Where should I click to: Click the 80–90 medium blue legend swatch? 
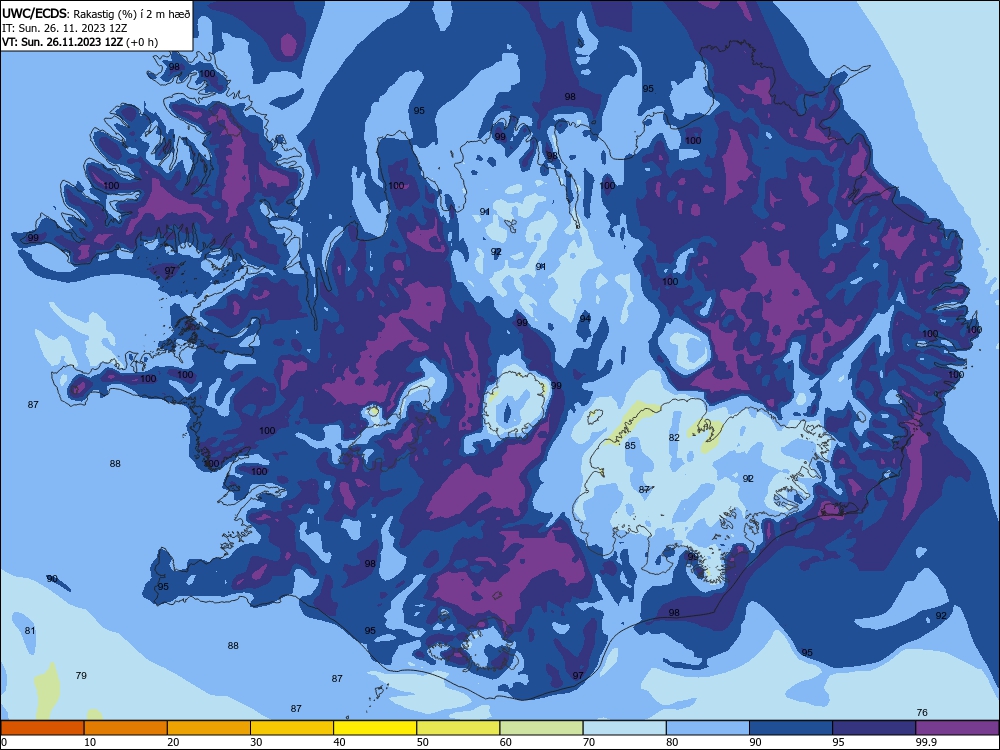[x=708, y=728]
